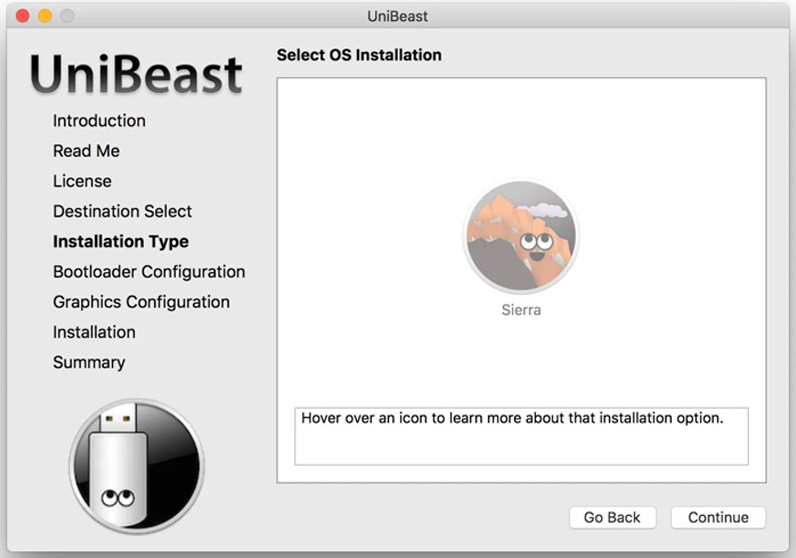Select the Graphics Configuration step

click(x=141, y=302)
